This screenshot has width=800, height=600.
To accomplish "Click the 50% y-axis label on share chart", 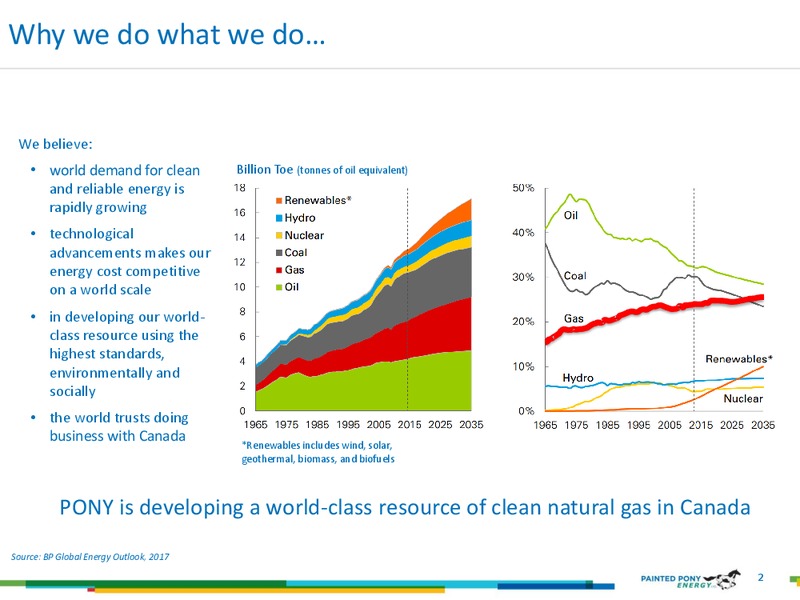I will (x=523, y=188).
